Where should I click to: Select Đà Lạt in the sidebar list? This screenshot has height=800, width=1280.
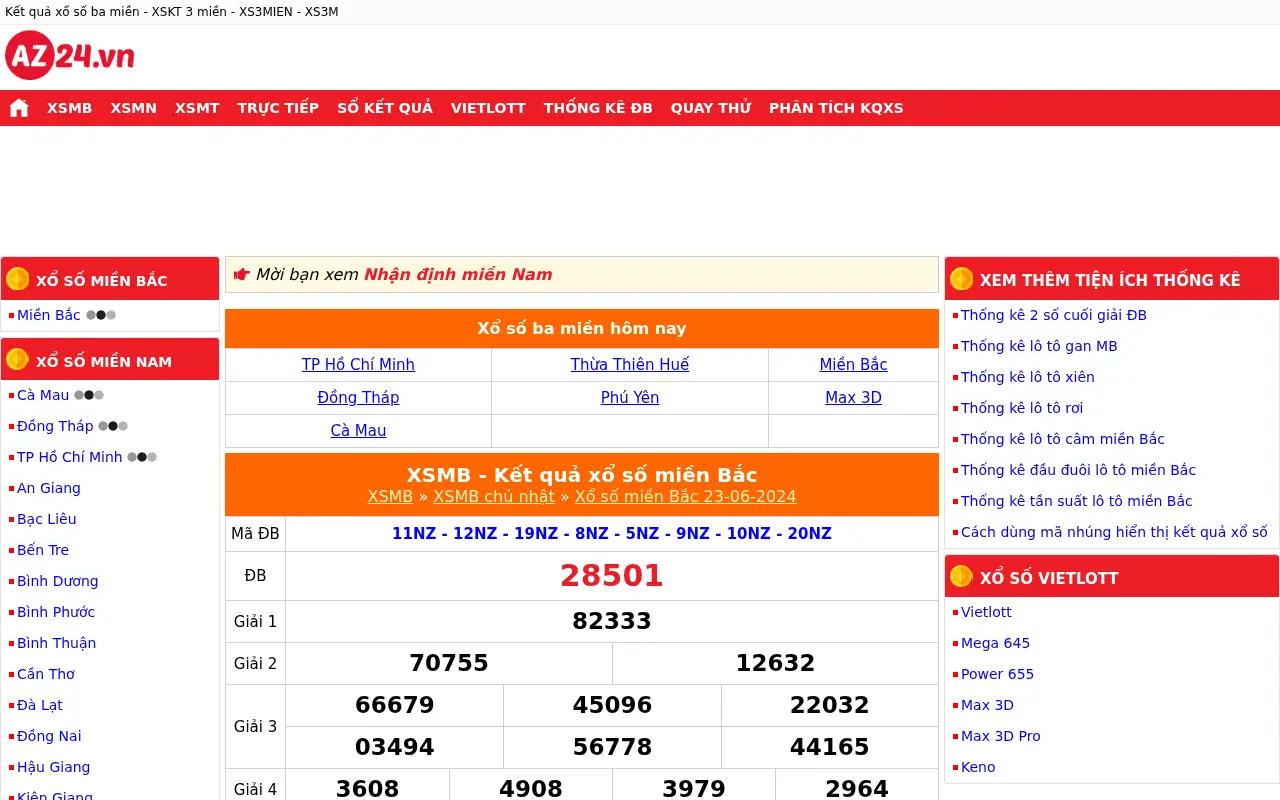click(x=40, y=705)
